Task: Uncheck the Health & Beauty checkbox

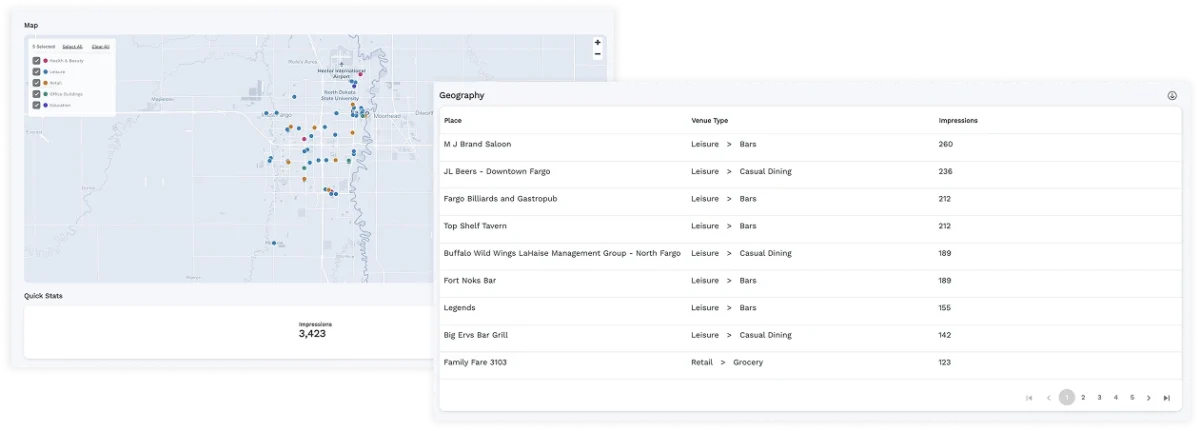Action: tap(37, 61)
